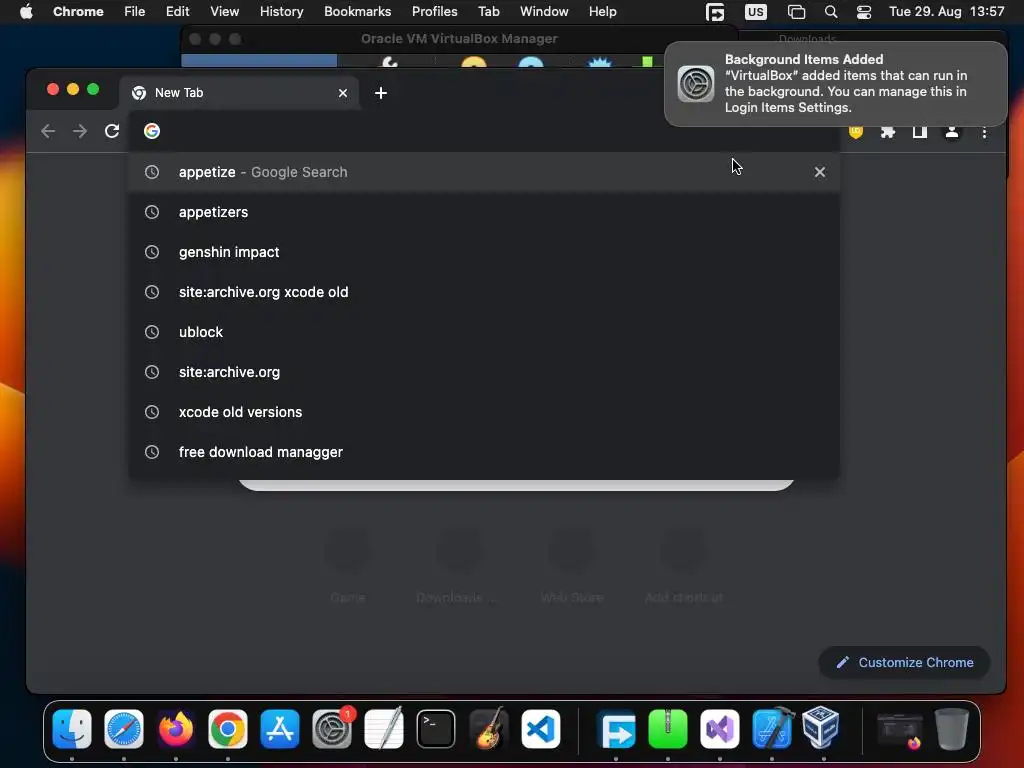This screenshot has height=768, width=1024.
Task: Click the Google logo in address bar
Action: tap(152, 131)
